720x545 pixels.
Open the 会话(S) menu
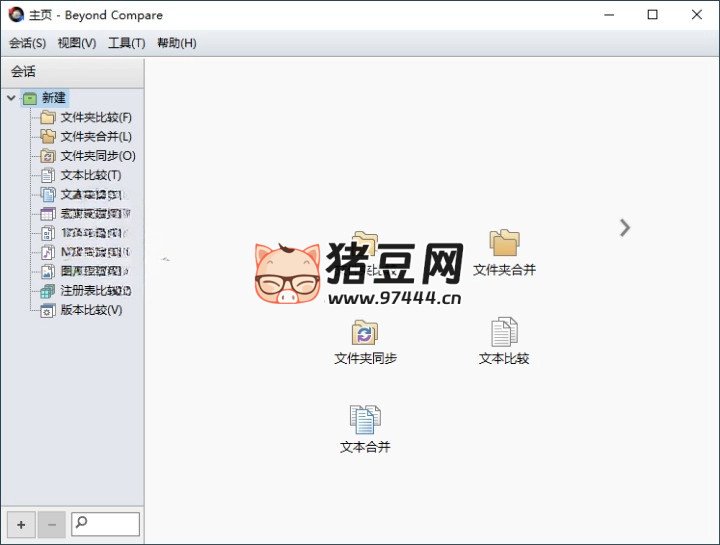(x=28, y=43)
